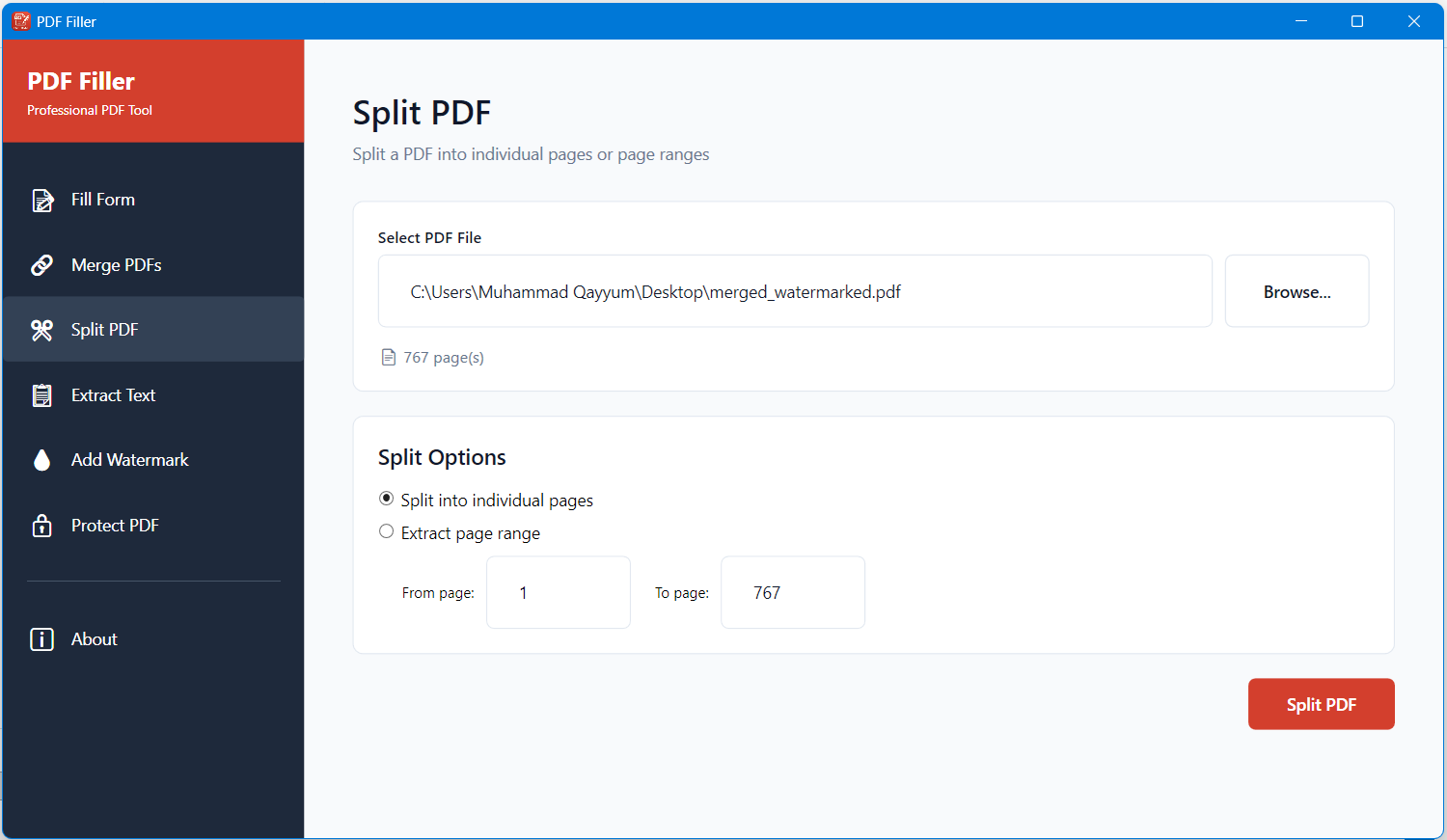Click the Protect PDF padlock icon

pos(42,525)
